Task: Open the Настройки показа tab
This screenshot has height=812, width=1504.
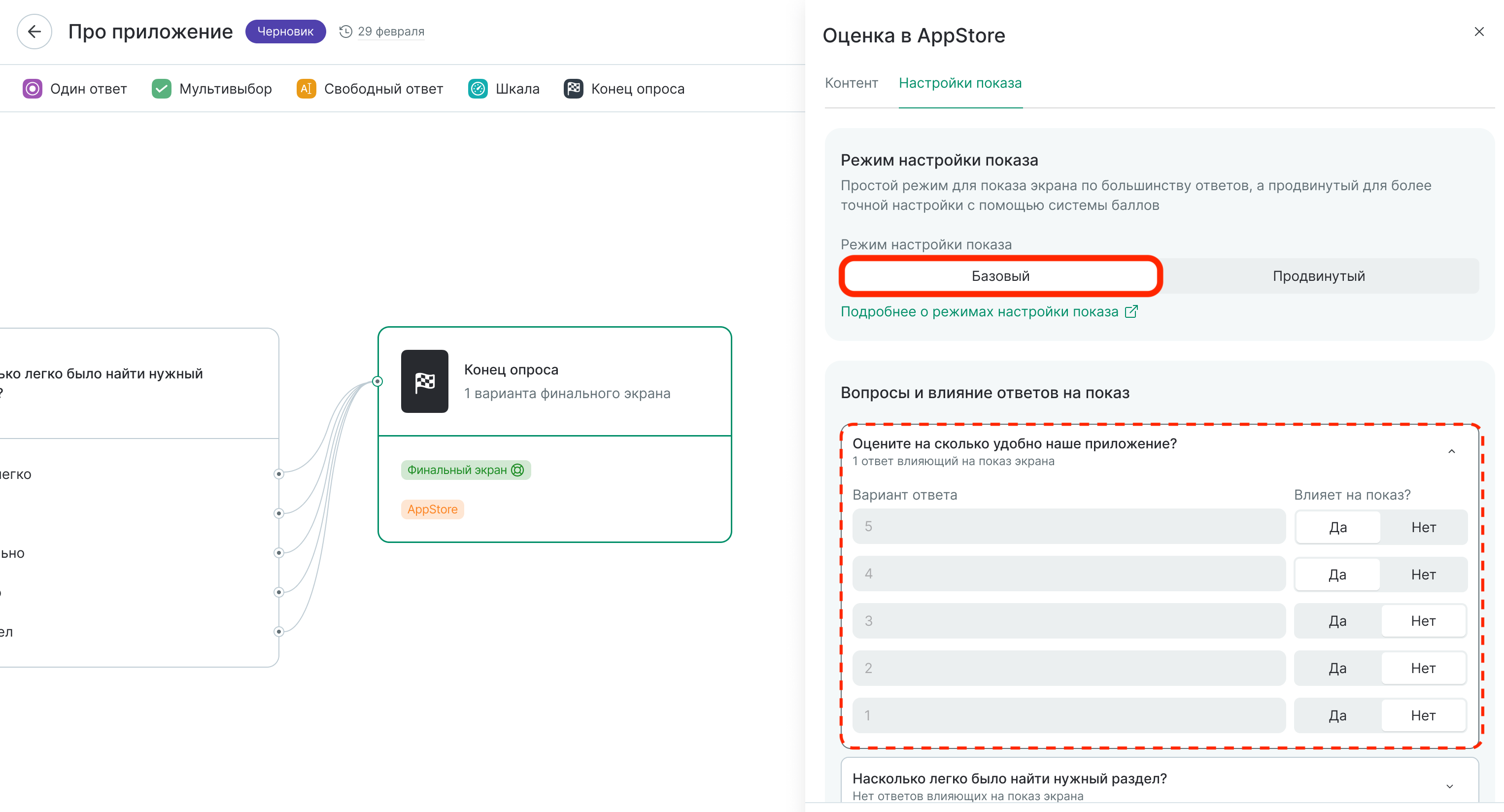Action: [960, 83]
